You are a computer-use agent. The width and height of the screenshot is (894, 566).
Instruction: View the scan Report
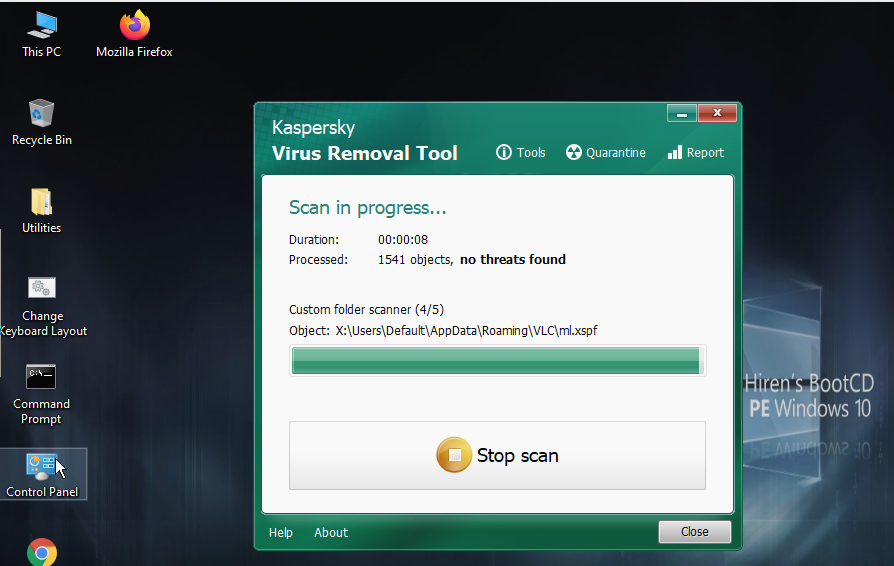click(x=695, y=153)
